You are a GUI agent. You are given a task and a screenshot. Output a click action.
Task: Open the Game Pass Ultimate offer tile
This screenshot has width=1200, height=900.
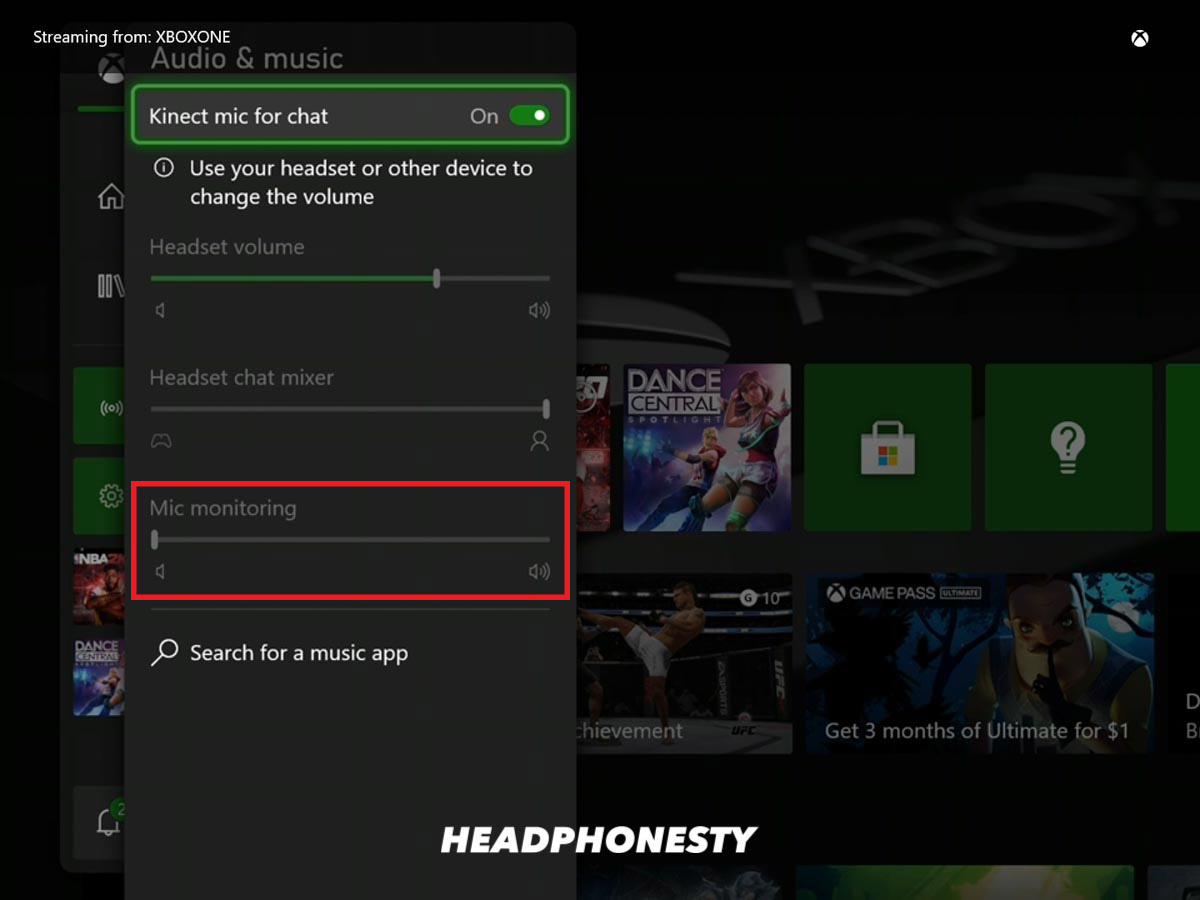(980, 663)
